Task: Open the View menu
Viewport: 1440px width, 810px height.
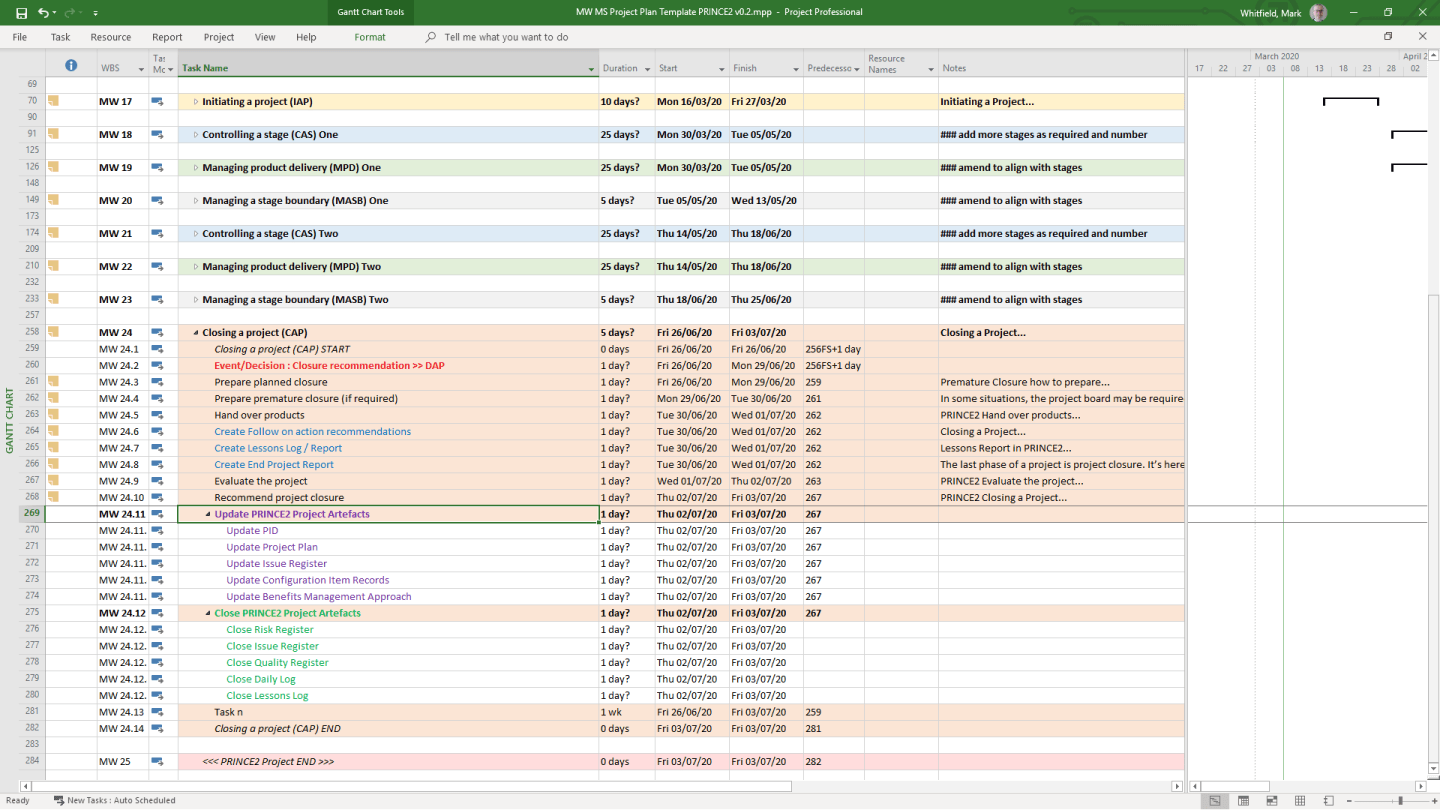Action: coord(264,37)
